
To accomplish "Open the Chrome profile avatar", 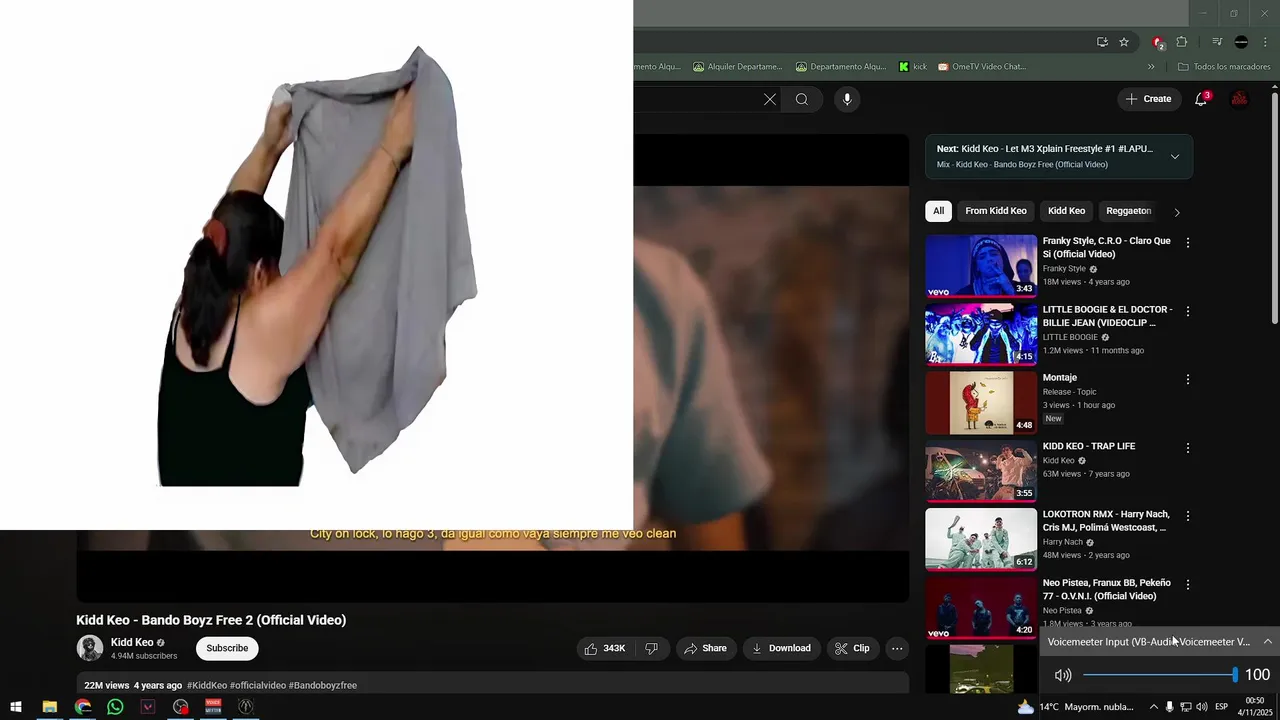I will (1241, 42).
